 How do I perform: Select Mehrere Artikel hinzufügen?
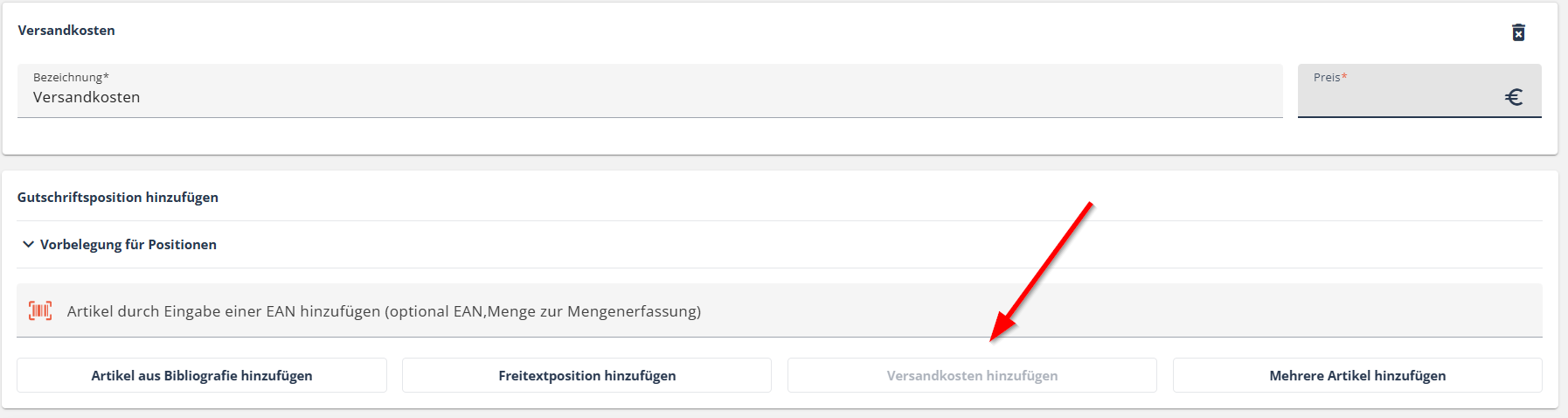[x=1357, y=375]
